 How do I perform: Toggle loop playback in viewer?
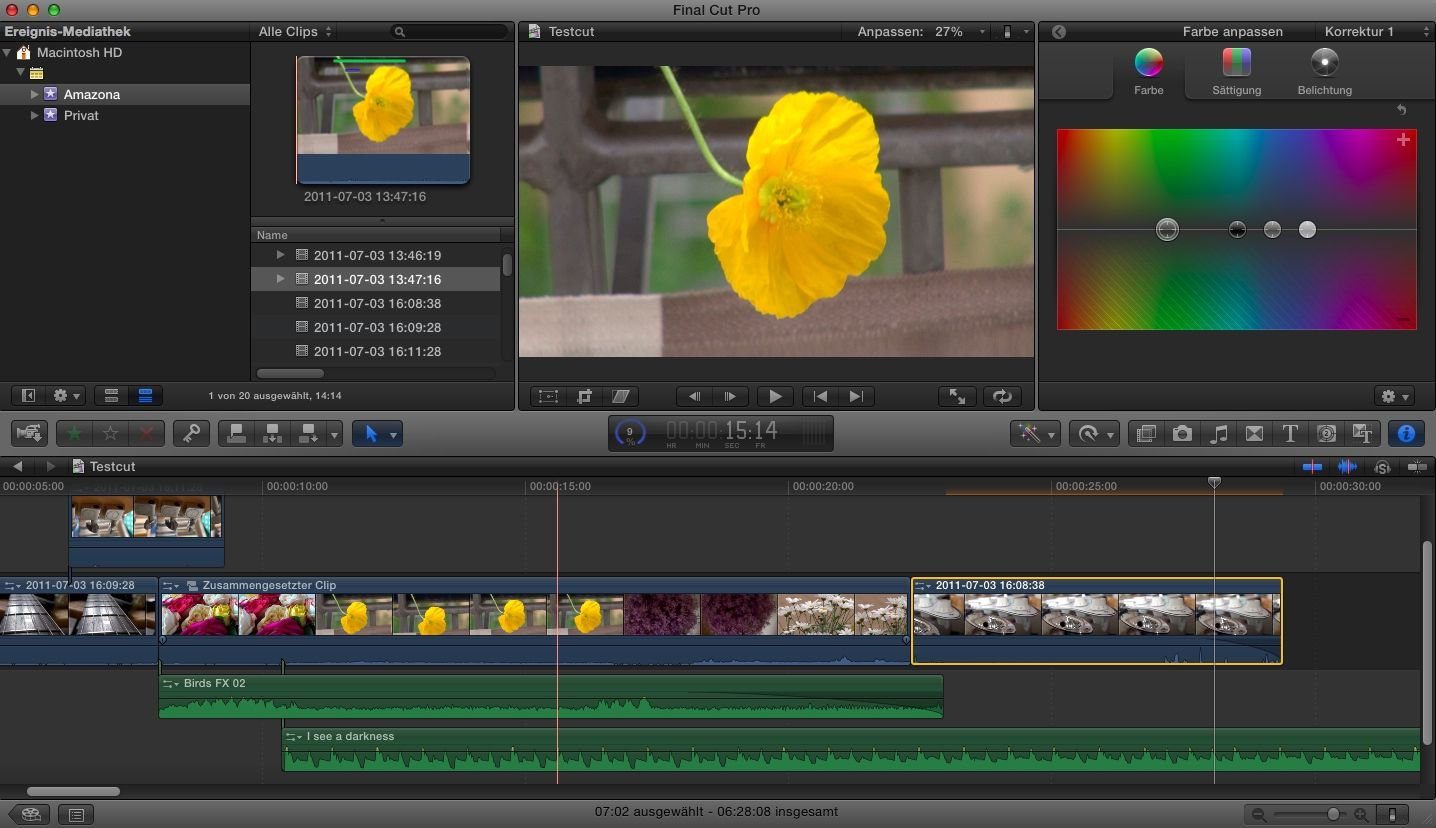click(x=1001, y=396)
